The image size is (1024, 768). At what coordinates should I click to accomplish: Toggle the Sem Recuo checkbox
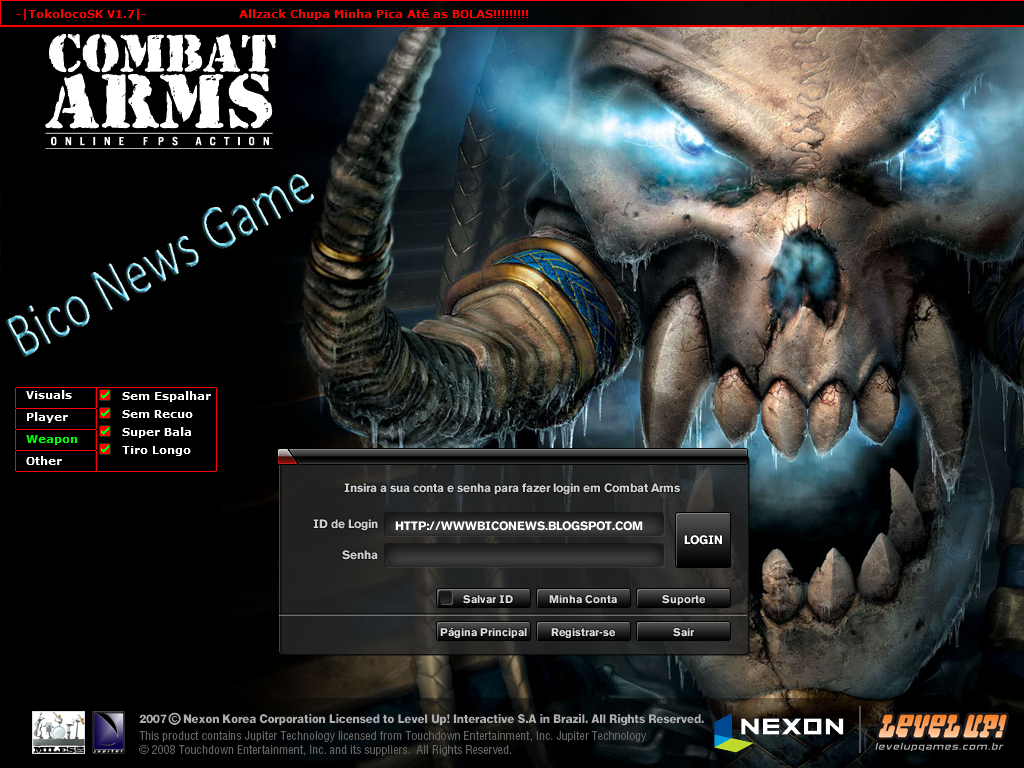point(105,413)
